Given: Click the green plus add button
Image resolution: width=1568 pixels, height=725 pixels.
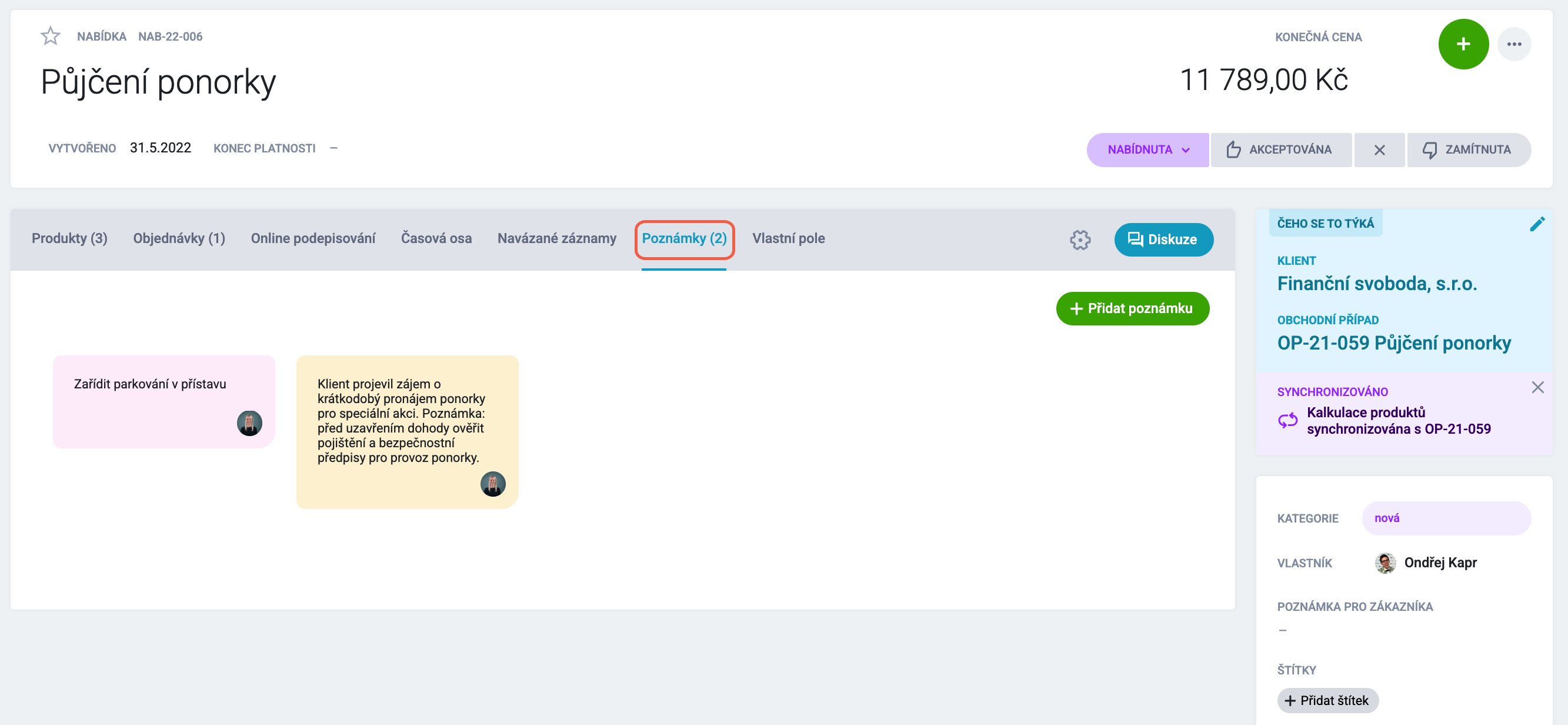Looking at the screenshot, I should pyautogui.click(x=1463, y=44).
